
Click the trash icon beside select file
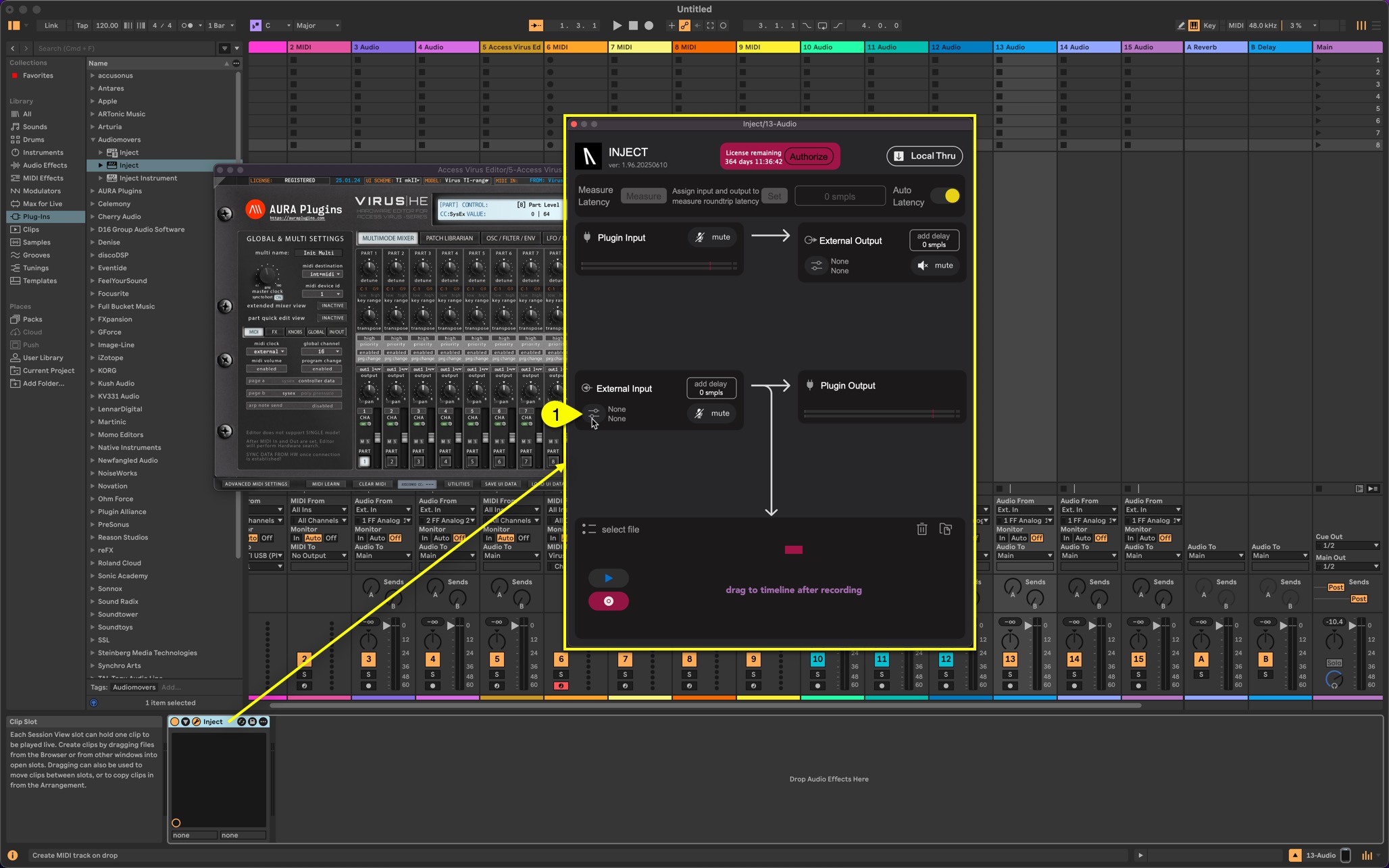921,529
